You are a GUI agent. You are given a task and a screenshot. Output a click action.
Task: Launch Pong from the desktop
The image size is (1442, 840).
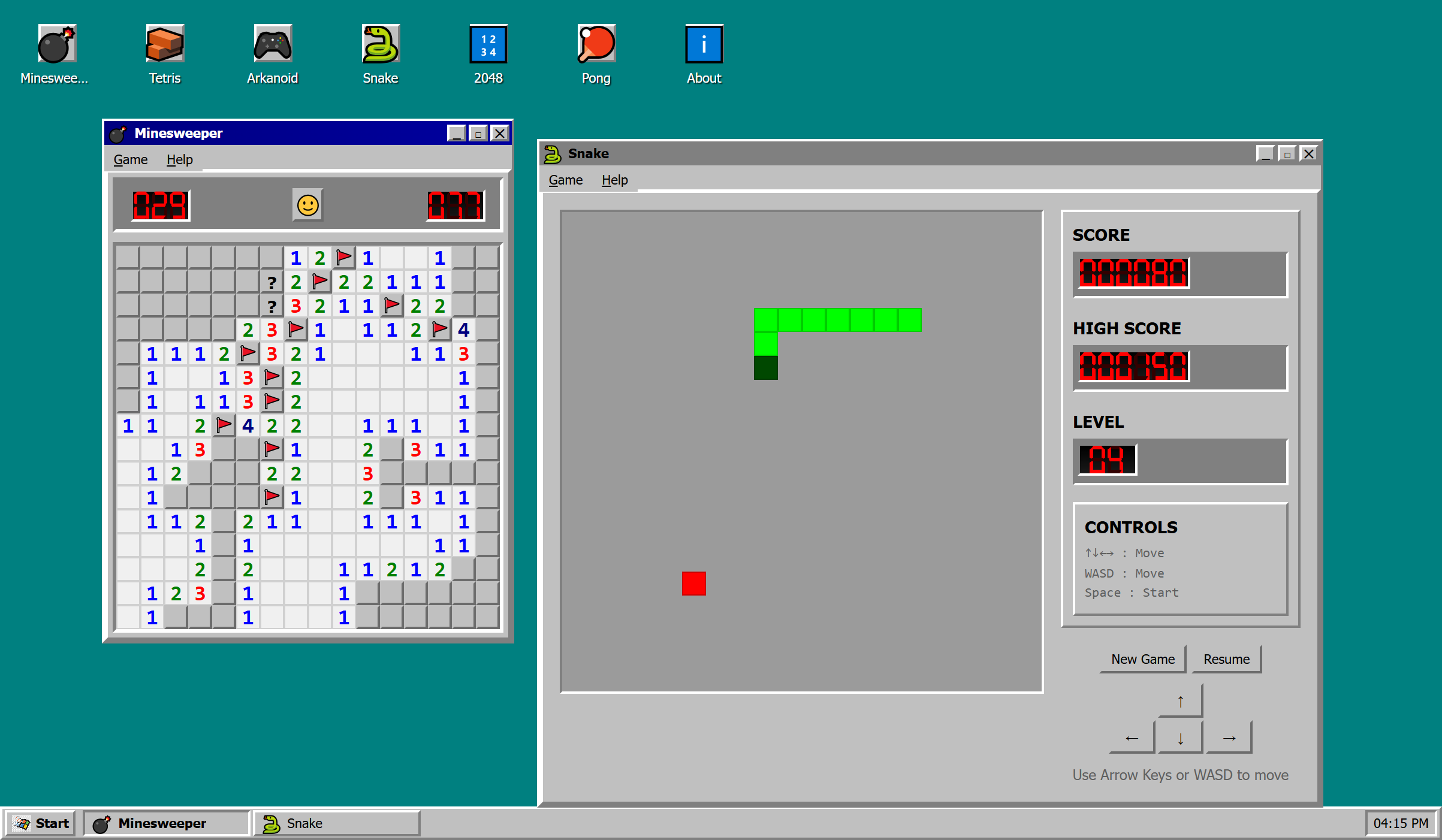(596, 54)
